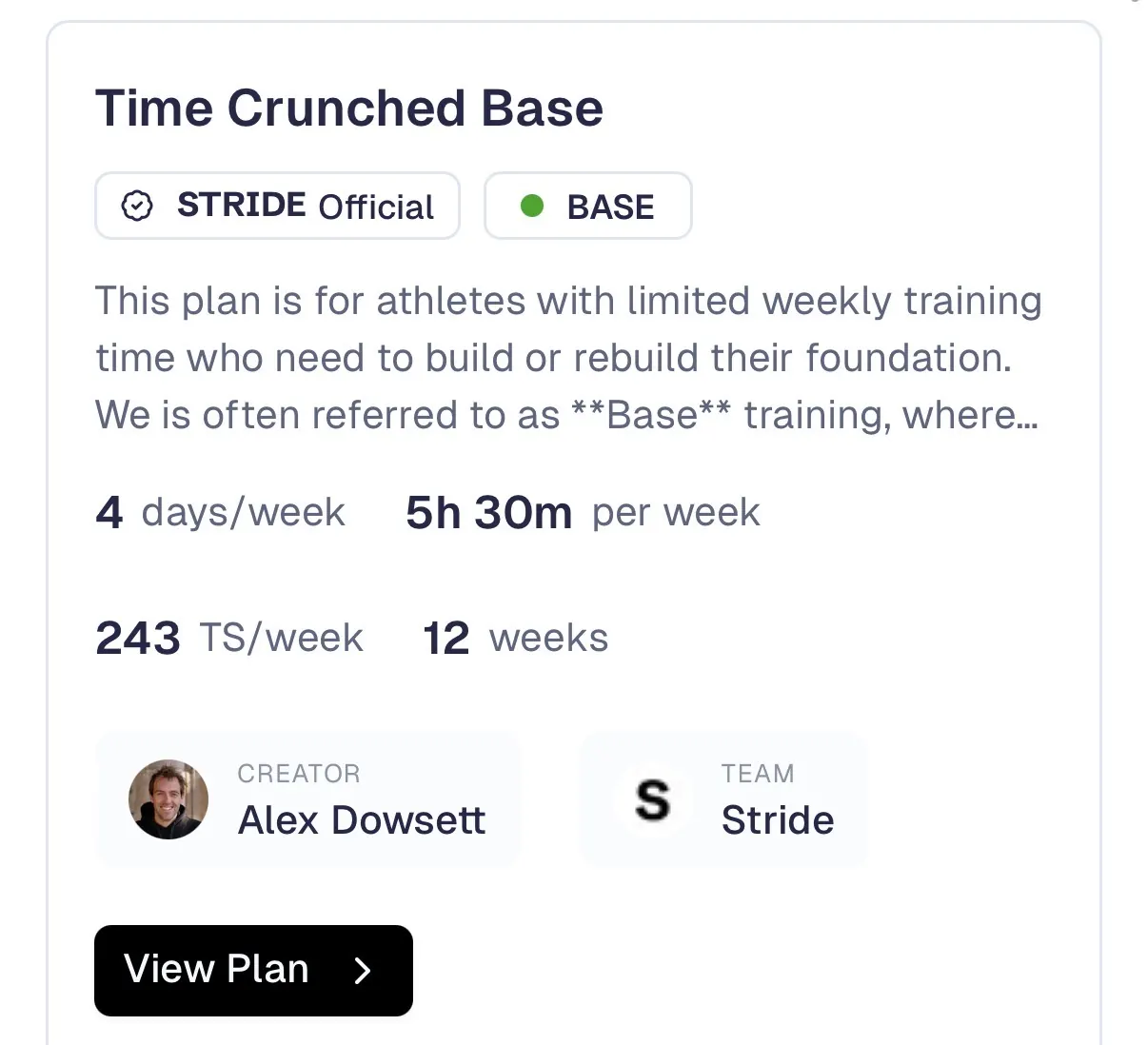
Task: Click the creator name Alex Dowsett
Action: click(362, 820)
